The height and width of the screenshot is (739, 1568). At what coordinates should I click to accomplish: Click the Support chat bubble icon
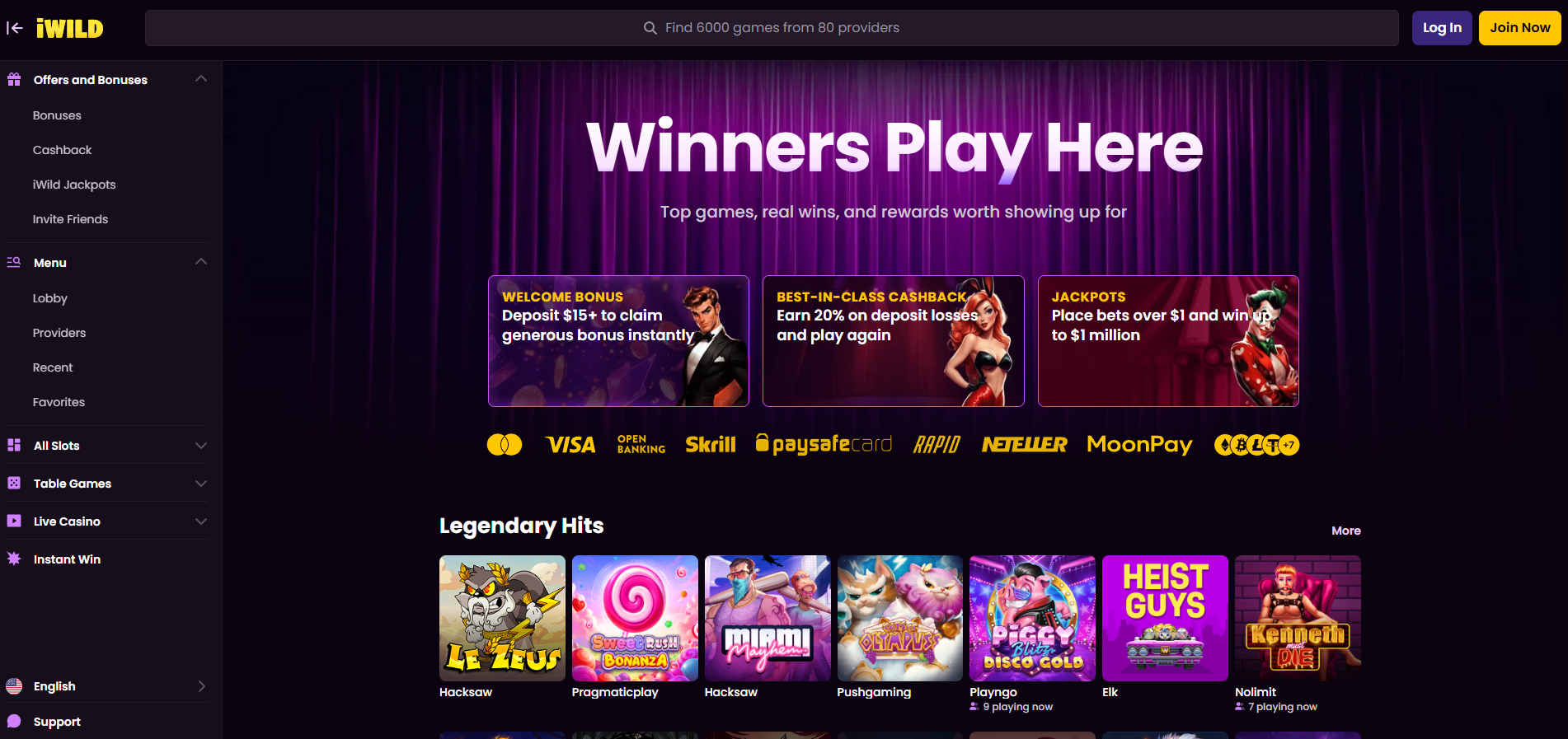point(14,721)
